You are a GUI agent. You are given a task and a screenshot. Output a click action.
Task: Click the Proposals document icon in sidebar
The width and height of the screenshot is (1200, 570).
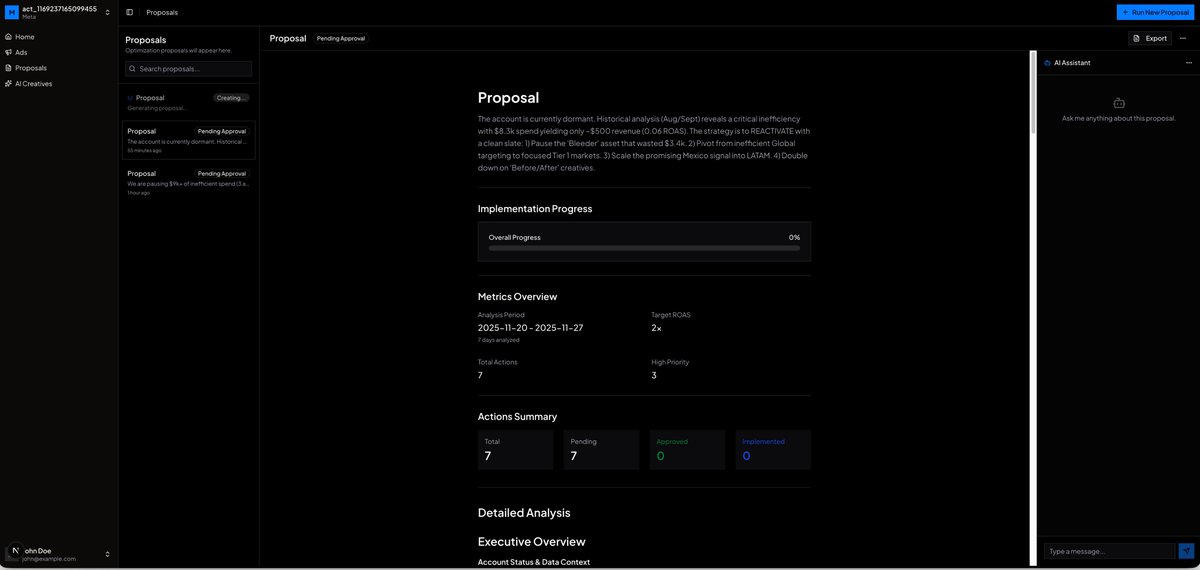9,68
